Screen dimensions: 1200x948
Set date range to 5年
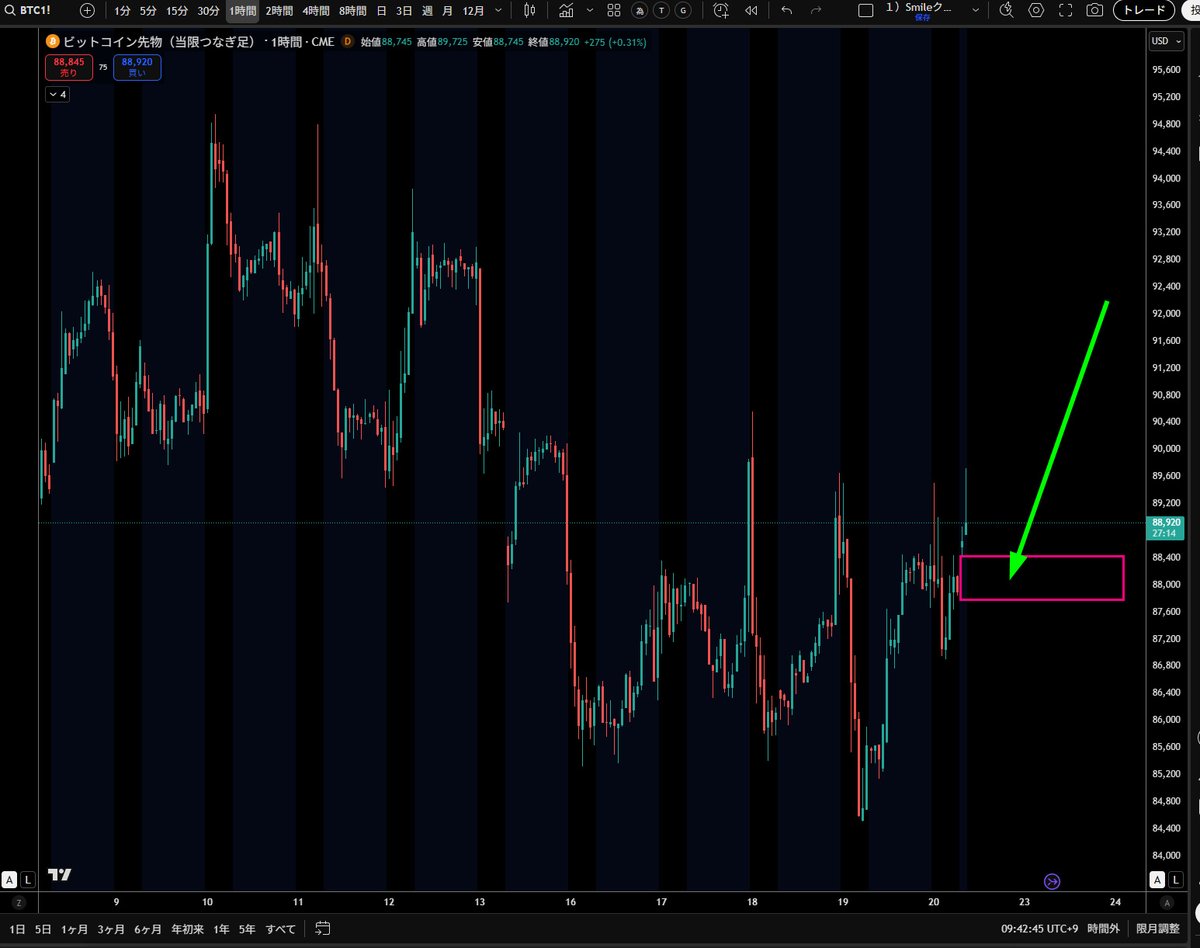tap(248, 929)
